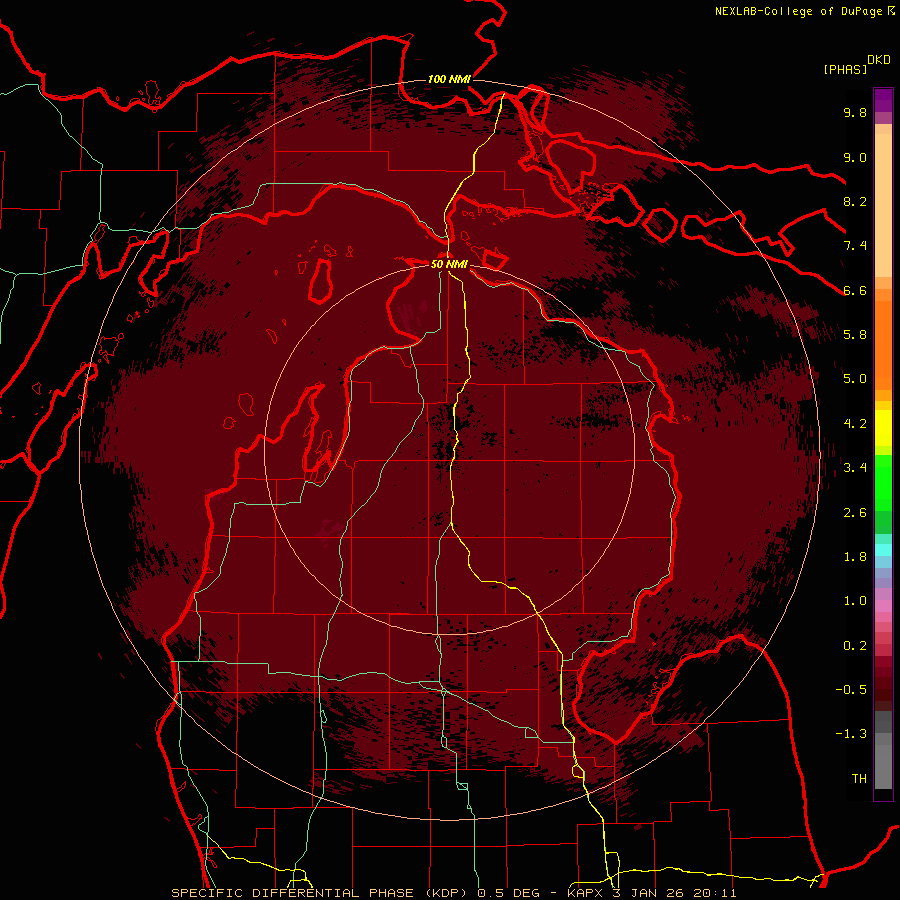Click the 7.4 color scale value
The image size is (900, 900).
coord(855,246)
